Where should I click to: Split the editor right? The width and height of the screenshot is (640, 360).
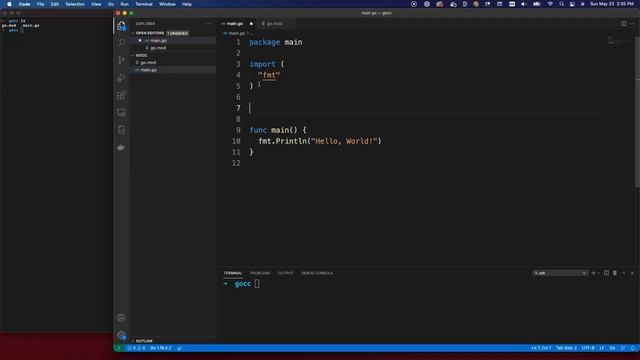[624, 24]
